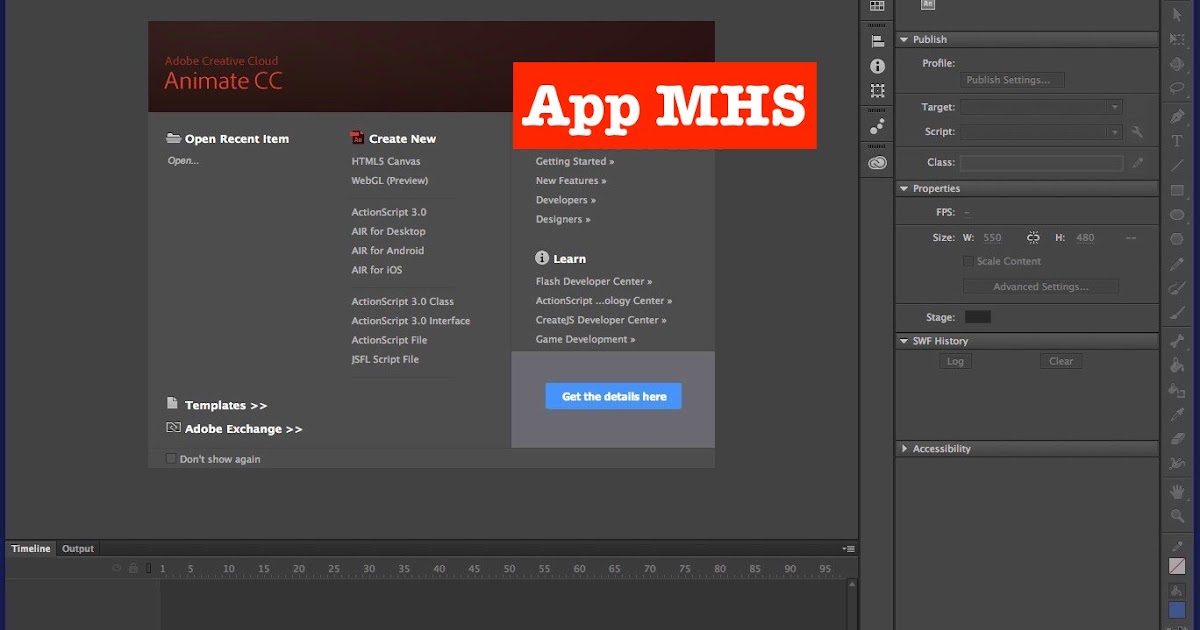Select the Ink Bottle tool
Screen dimensions: 1200x630
1177,391
